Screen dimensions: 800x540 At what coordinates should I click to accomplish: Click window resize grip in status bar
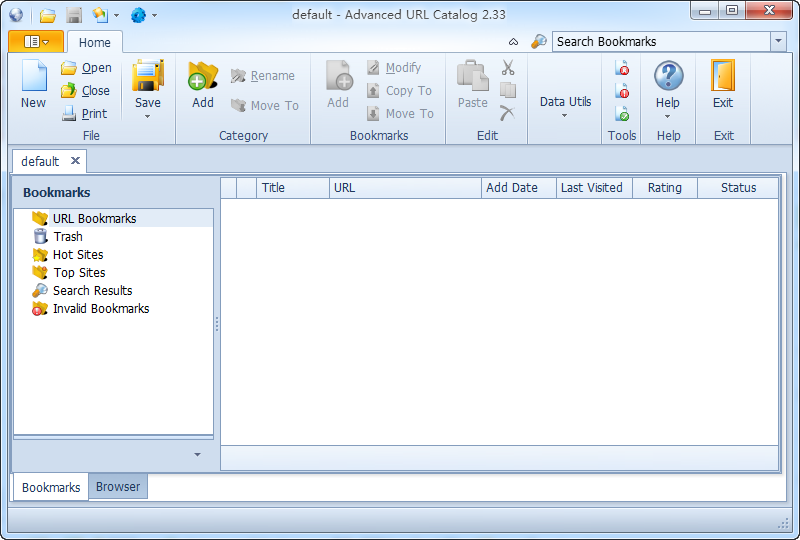click(783, 524)
